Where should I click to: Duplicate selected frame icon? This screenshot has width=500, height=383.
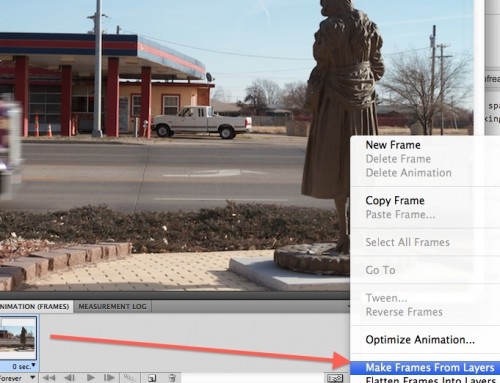tap(152, 378)
